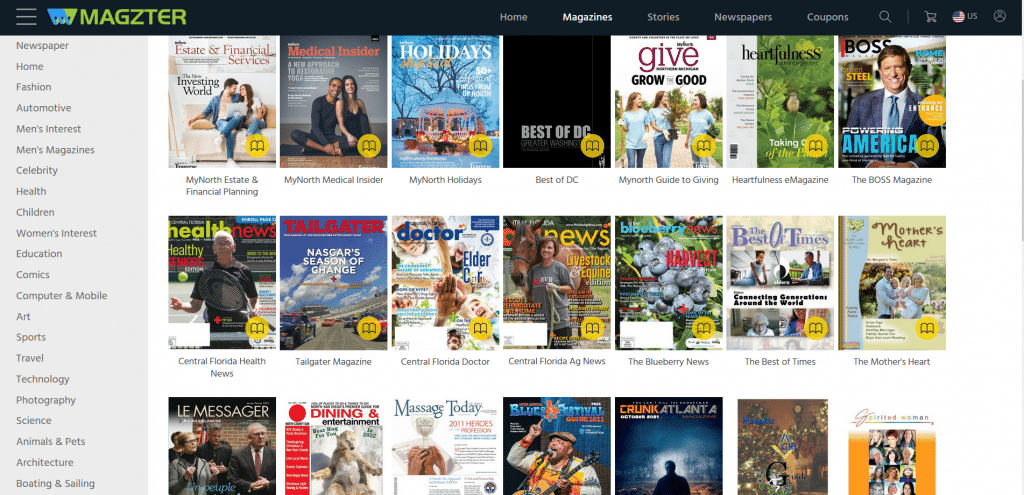The height and width of the screenshot is (495, 1024).
Task: Select the Magazines navigation tab
Action: 587,17
